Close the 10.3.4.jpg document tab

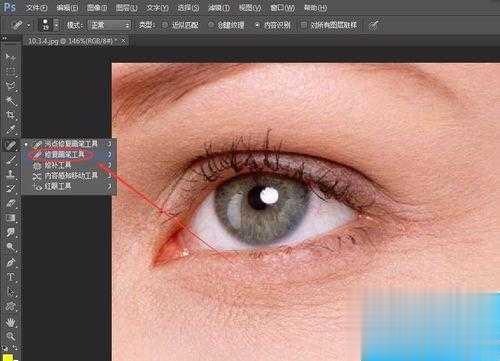124,41
